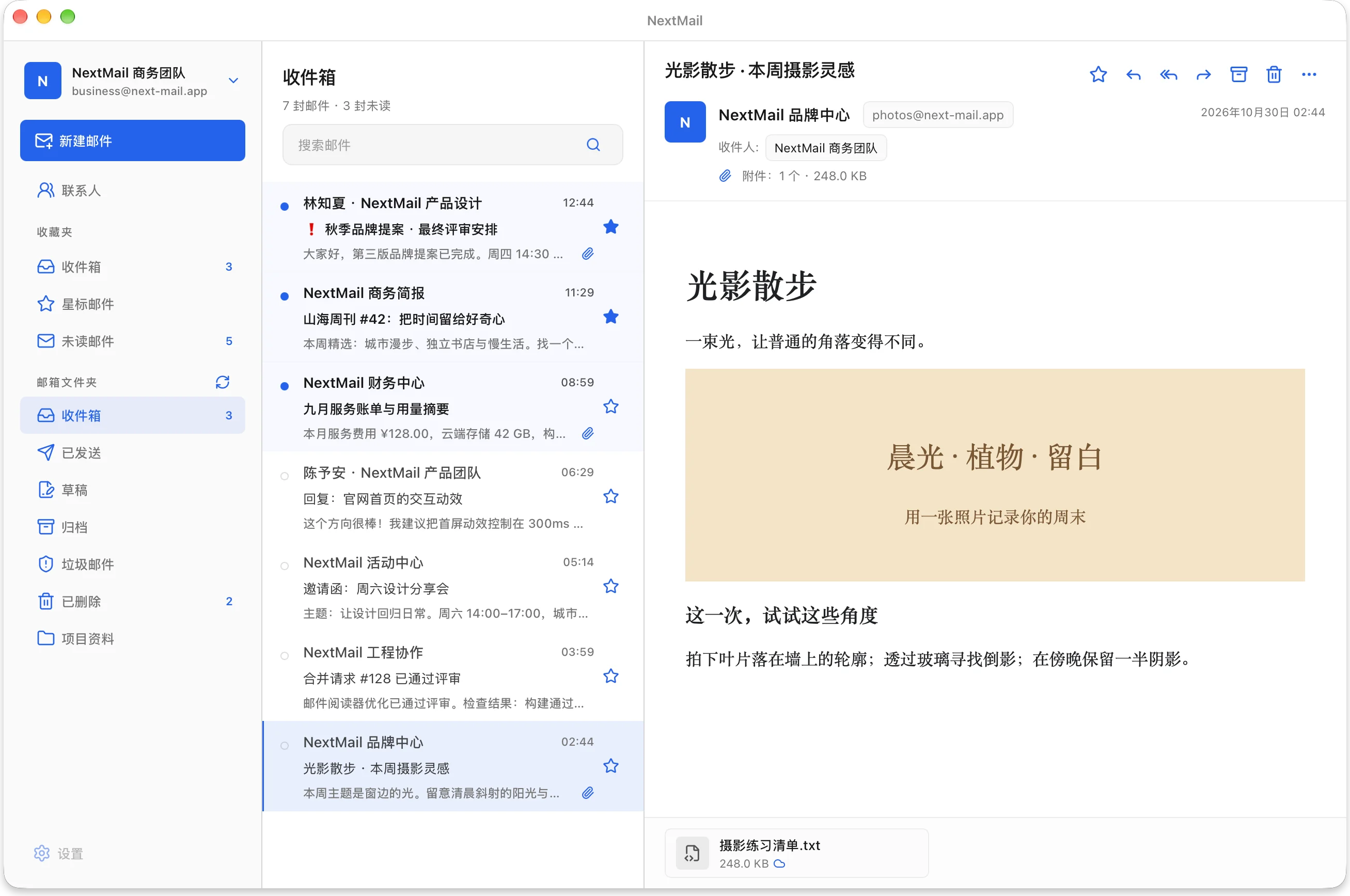The height and width of the screenshot is (896, 1350).
Task: Star the 官网首页的交互动效 reply email
Action: click(611, 496)
